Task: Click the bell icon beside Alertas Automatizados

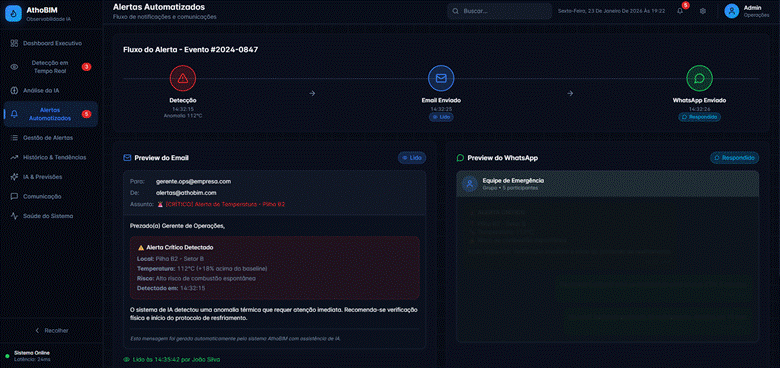Action: (x=14, y=114)
